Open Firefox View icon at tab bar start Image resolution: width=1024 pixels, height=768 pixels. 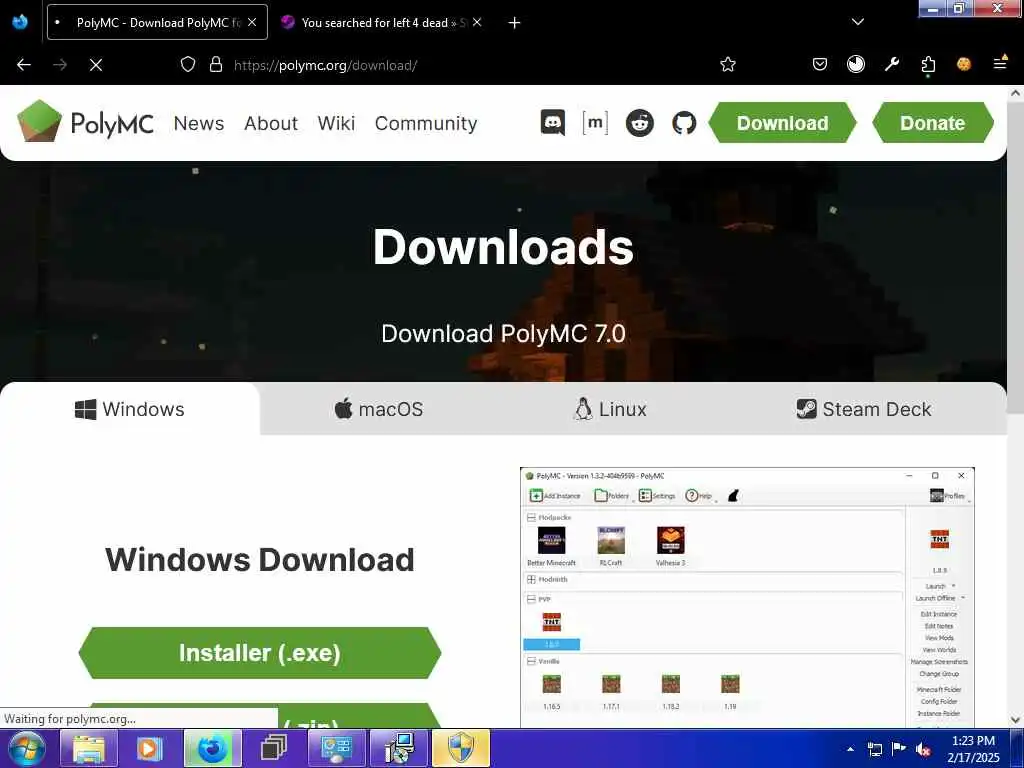tap(20, 22)
